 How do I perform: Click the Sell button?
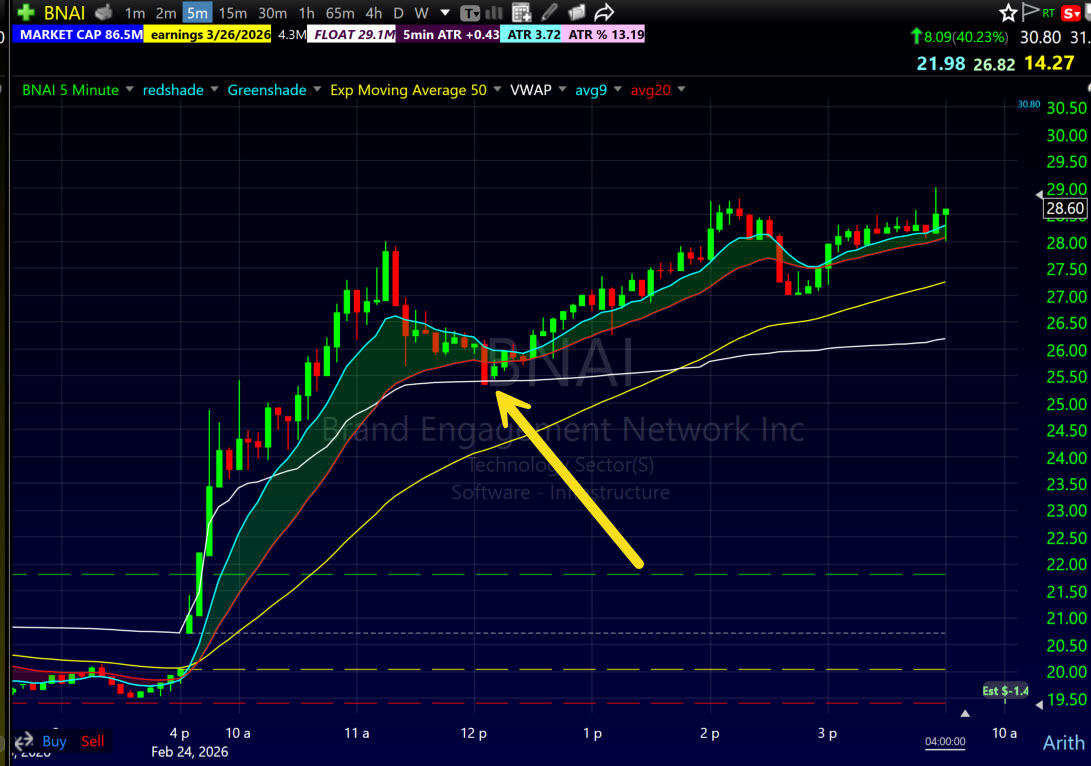pos(92,741)
